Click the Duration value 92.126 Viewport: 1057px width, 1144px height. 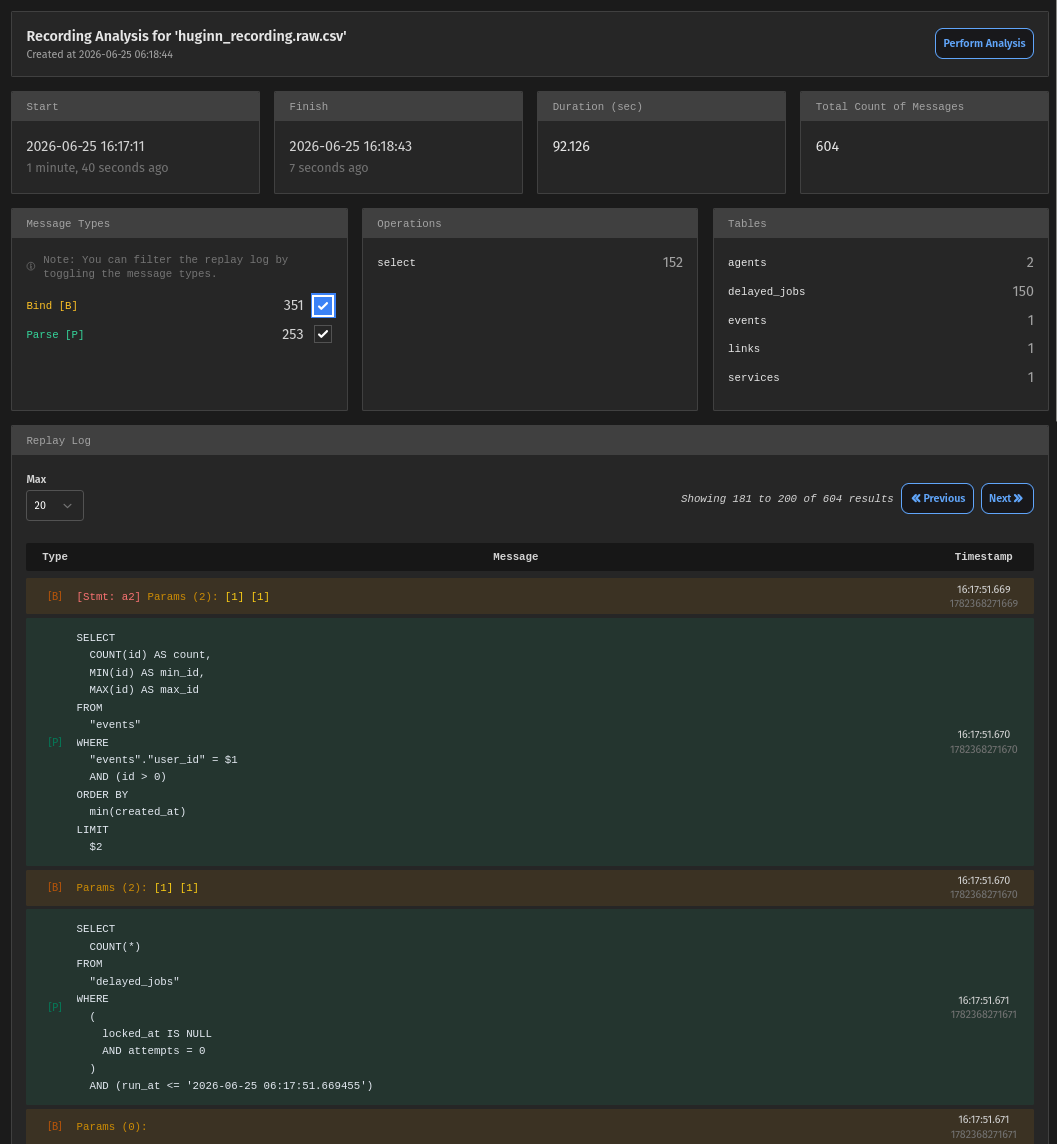[x=570, y=147]
